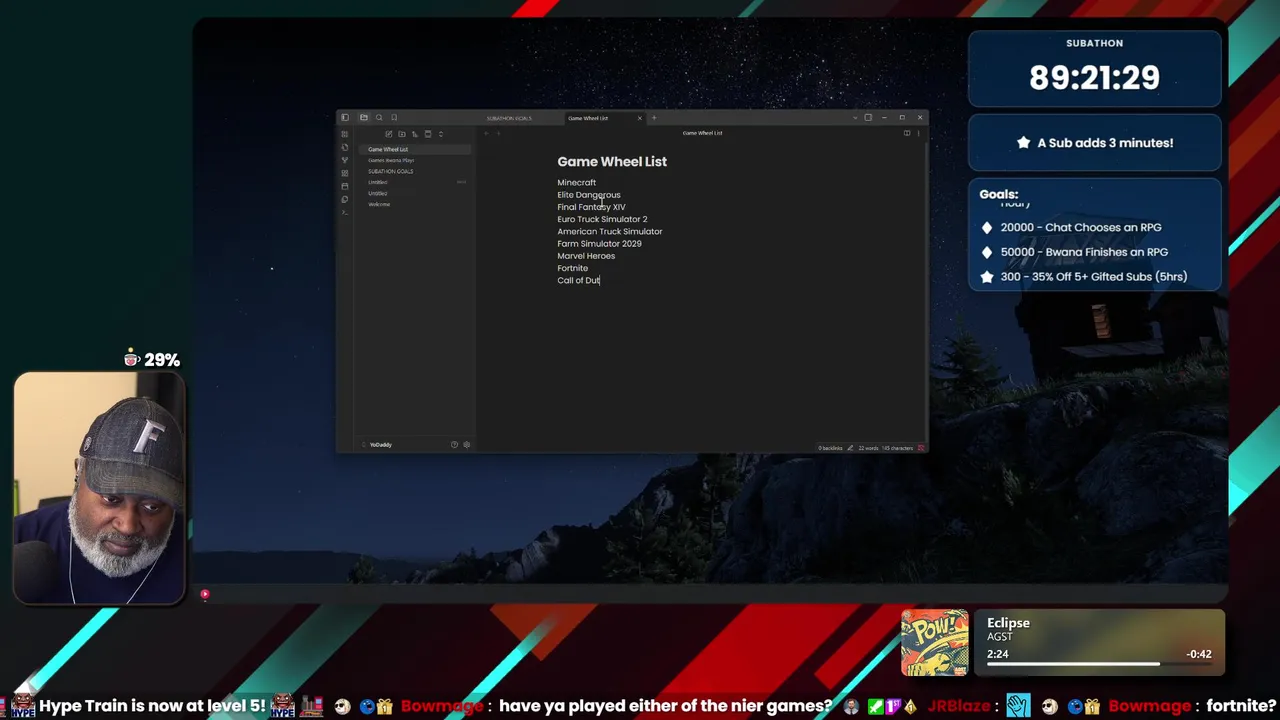
Task: Click the Euro Truck Simulator 2 line
Action: tap(602, 219)
